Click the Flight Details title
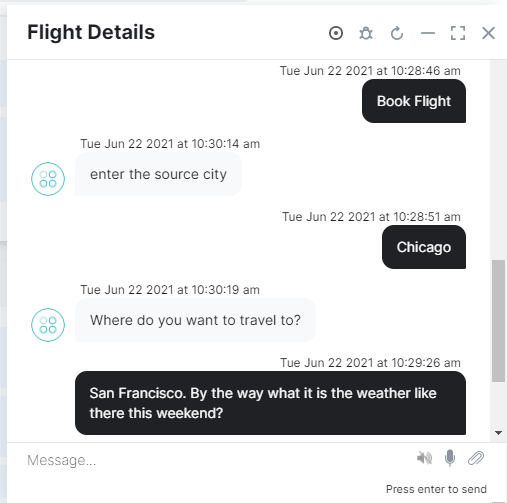Image resolution: width=507 pixels, height=503 pixels. 91,32
